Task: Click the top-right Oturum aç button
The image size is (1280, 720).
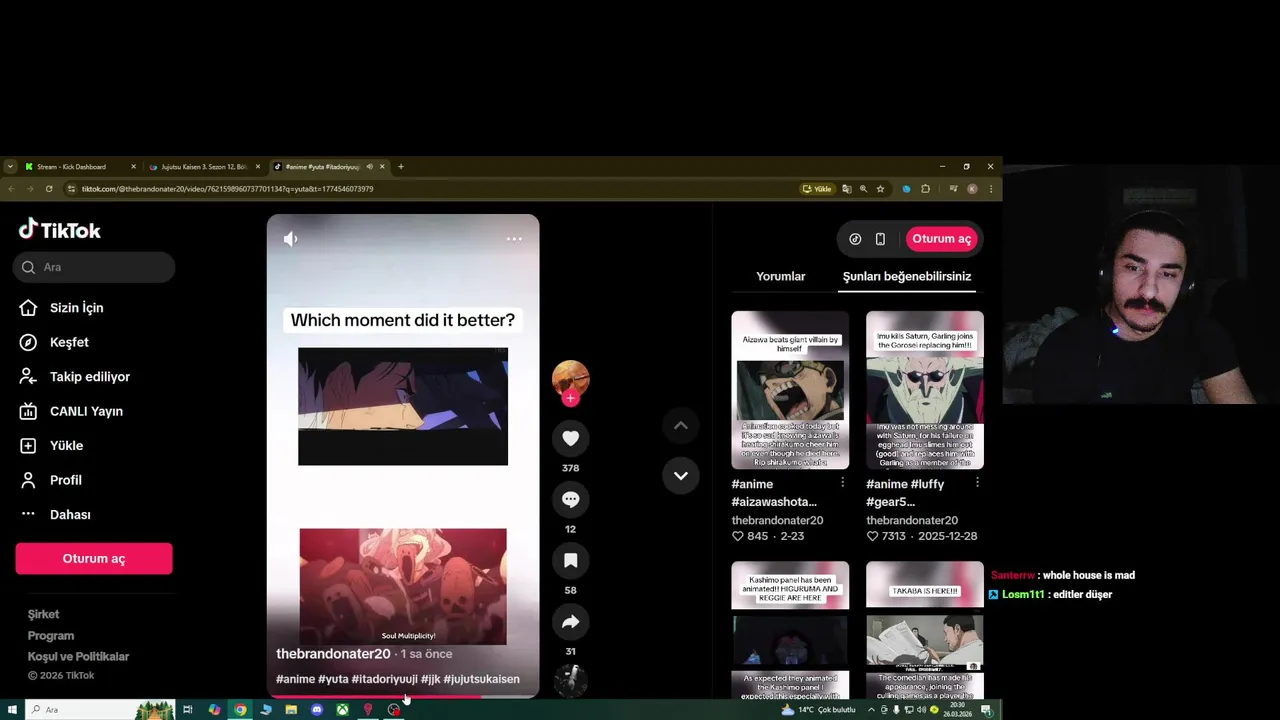Action: pos(941,239)
